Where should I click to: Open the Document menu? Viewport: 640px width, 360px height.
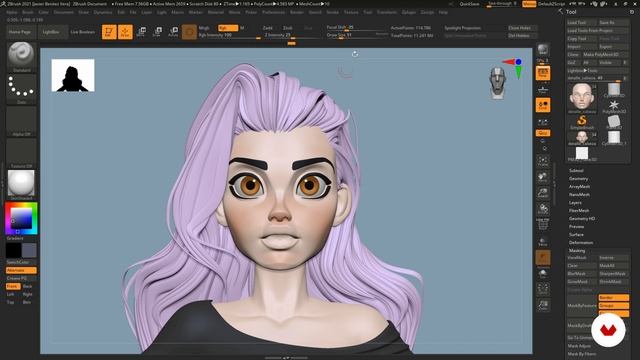point(64,12)
